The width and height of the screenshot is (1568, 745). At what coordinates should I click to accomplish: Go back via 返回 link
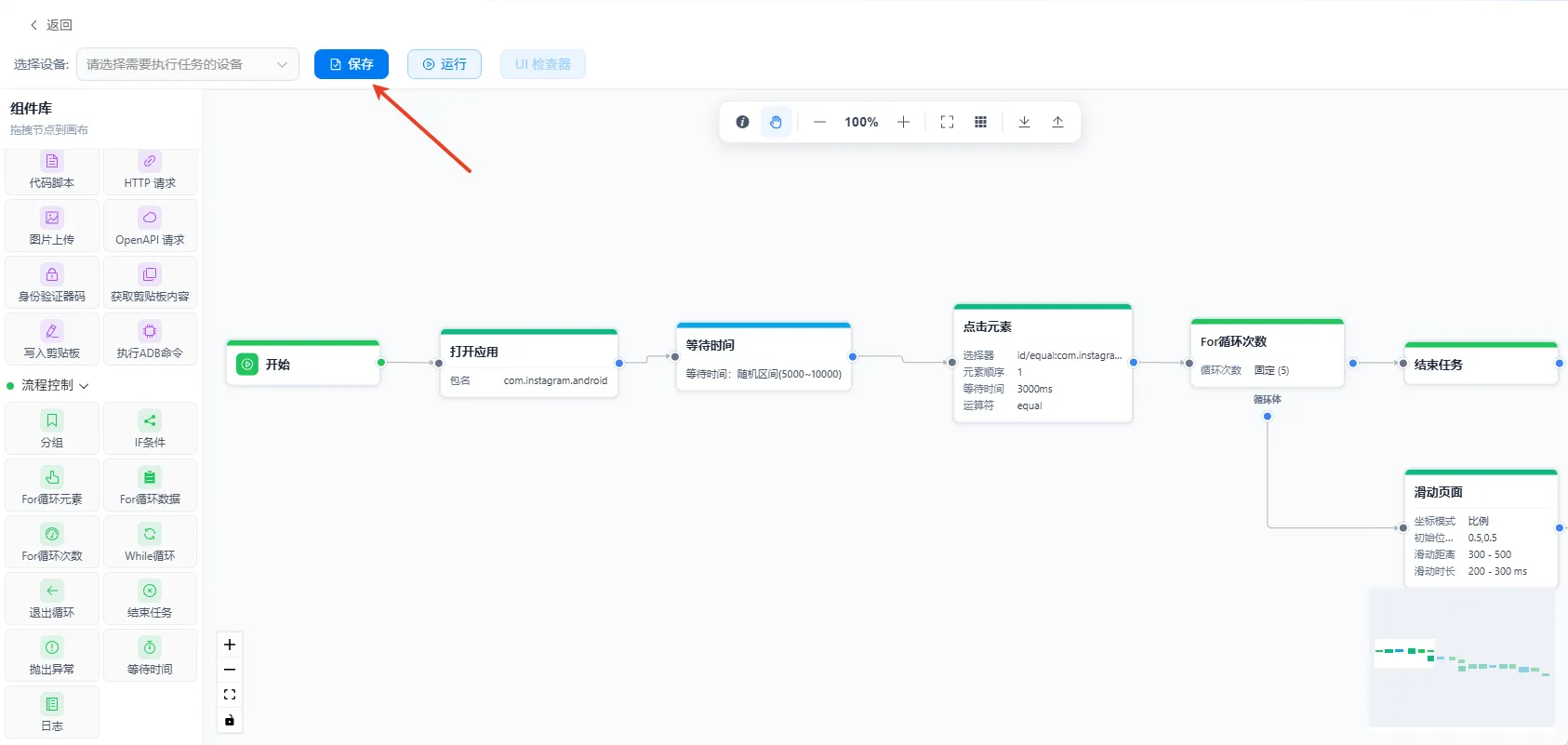coord(51,25)
